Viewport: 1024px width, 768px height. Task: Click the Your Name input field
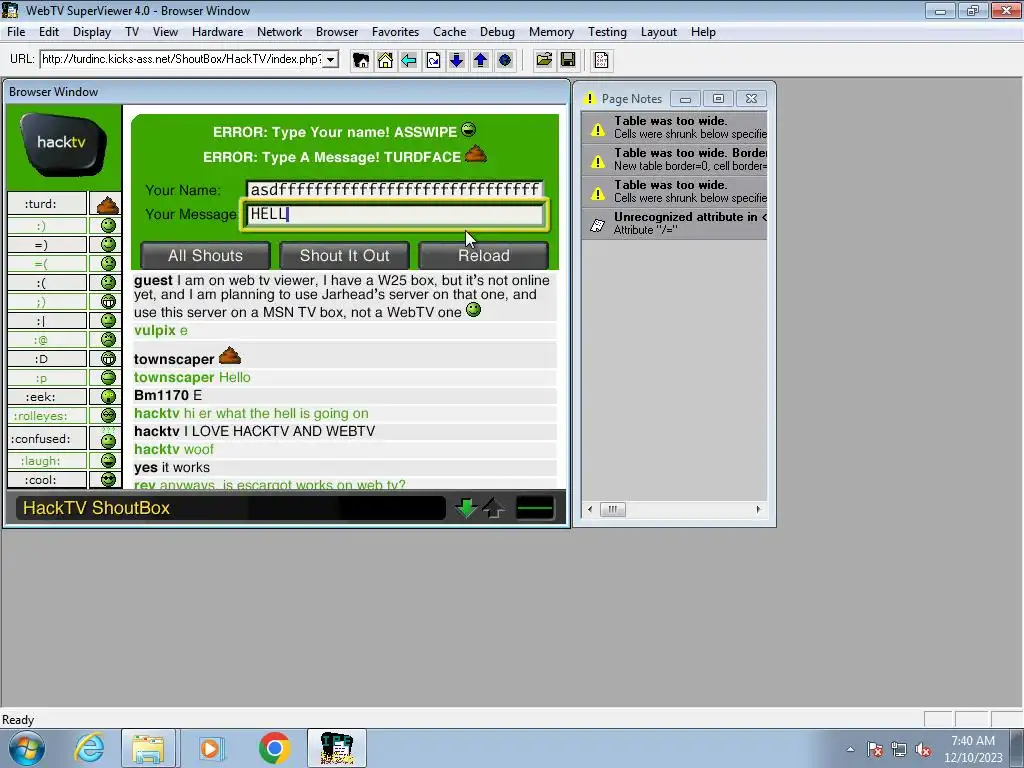point(394,189)
